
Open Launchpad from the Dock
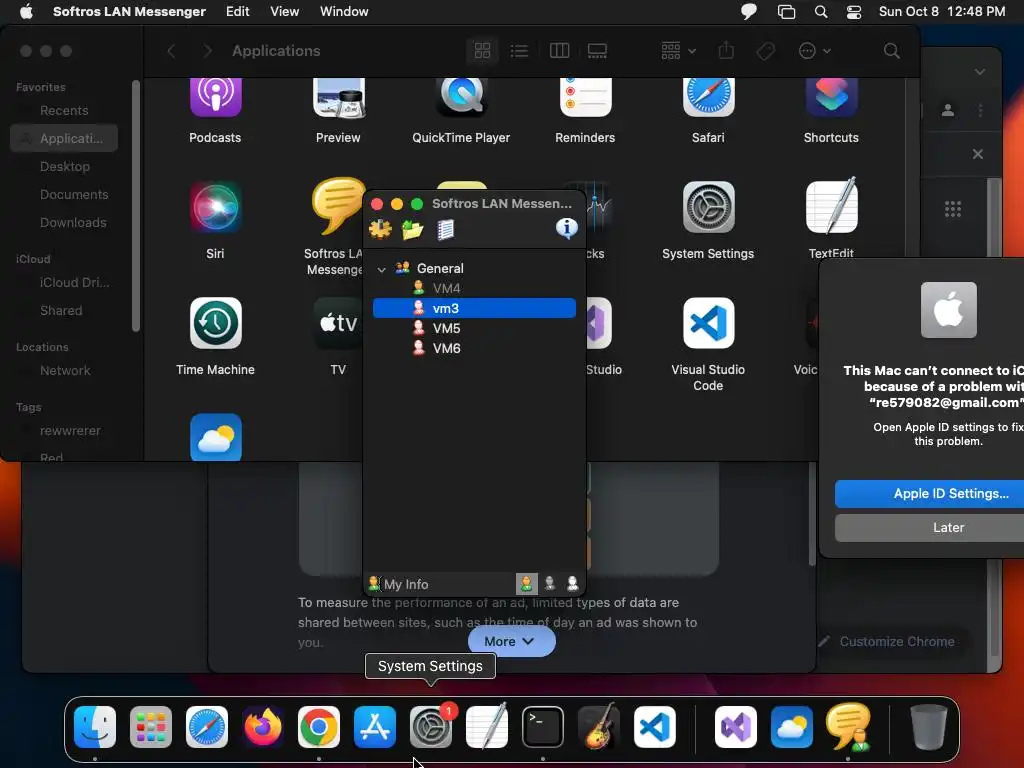(151, 726)
